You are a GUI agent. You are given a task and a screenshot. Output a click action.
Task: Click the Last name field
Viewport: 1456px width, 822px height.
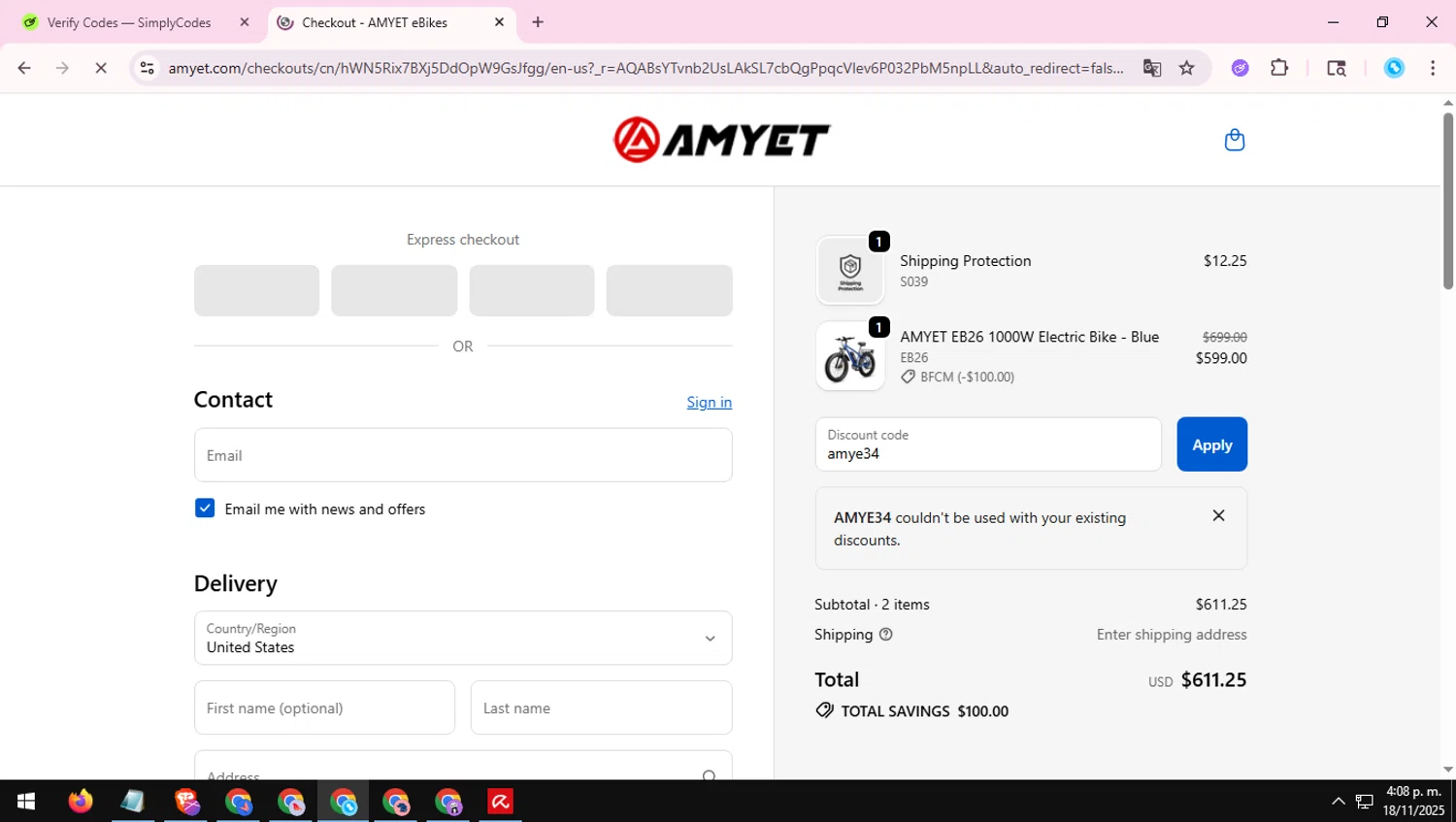click(601, 707)
